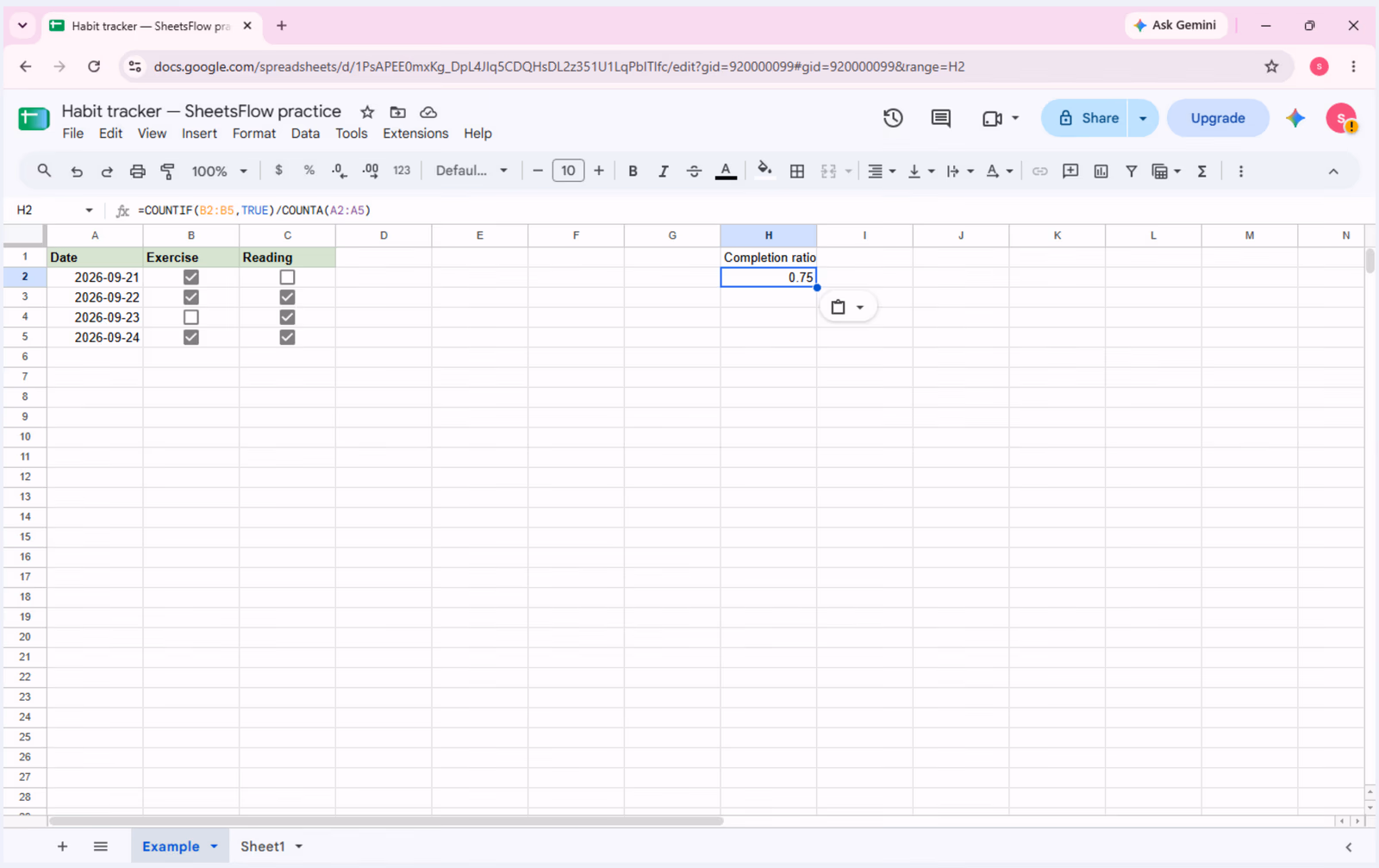Open the text color picker

(x=726, y=172)
